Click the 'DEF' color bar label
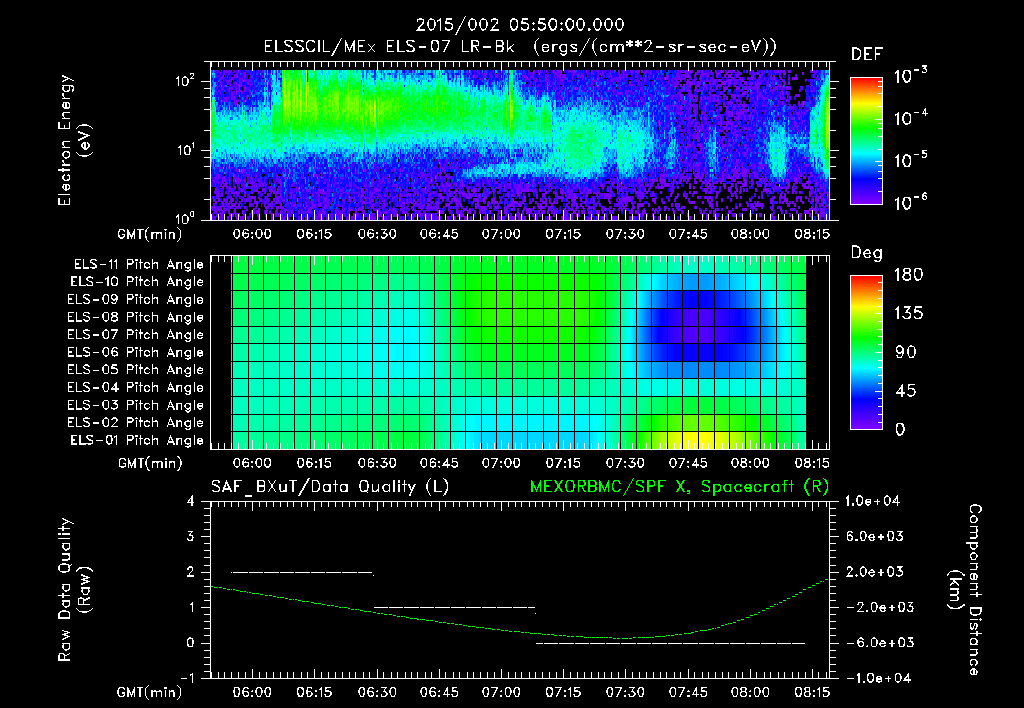The width and height of the screenshot is (1024, 708). click(x=866, y=55)
